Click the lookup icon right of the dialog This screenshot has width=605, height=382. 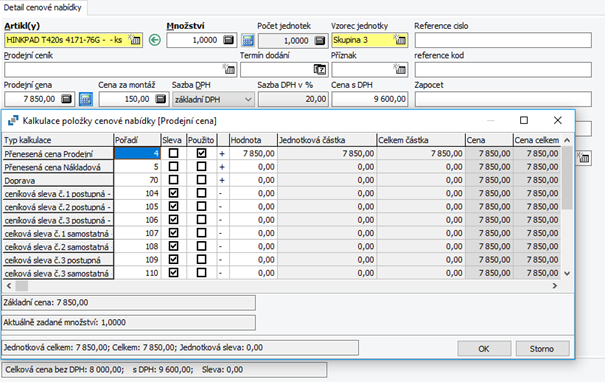583,158
